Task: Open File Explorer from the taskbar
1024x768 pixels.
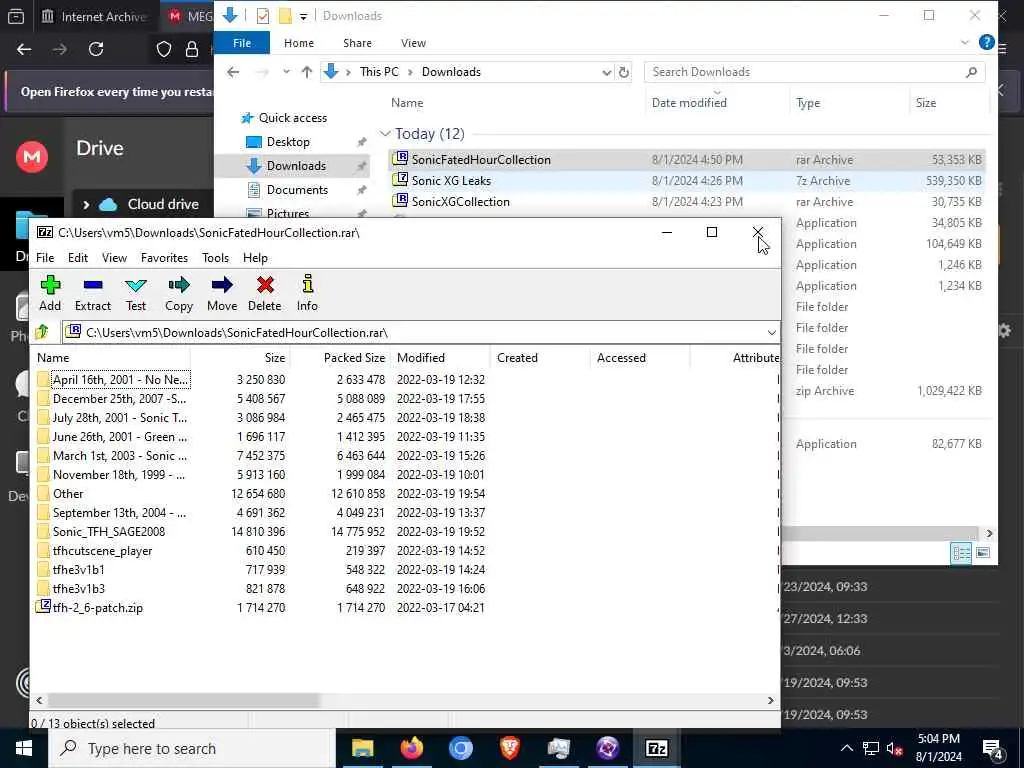Action: [362, 748]
